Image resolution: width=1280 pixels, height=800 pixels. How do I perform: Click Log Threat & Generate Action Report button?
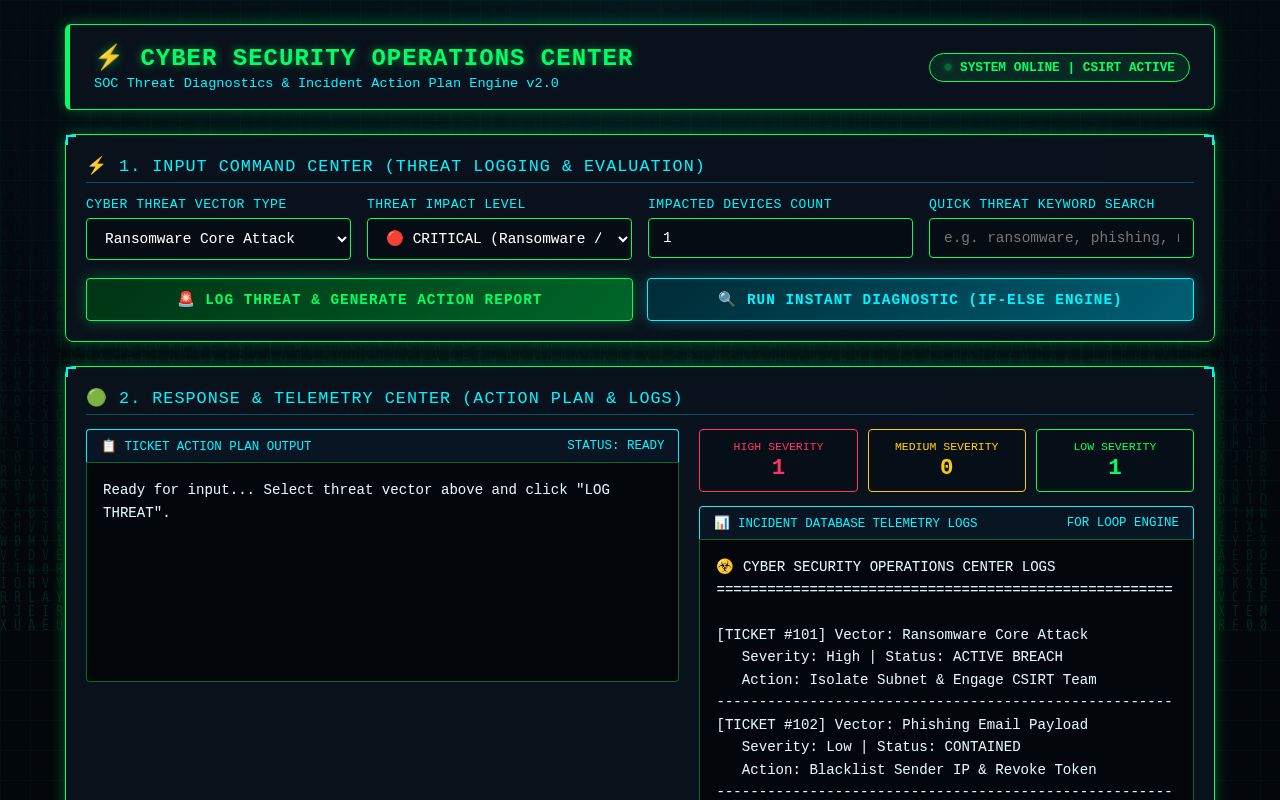pos(359,299)
